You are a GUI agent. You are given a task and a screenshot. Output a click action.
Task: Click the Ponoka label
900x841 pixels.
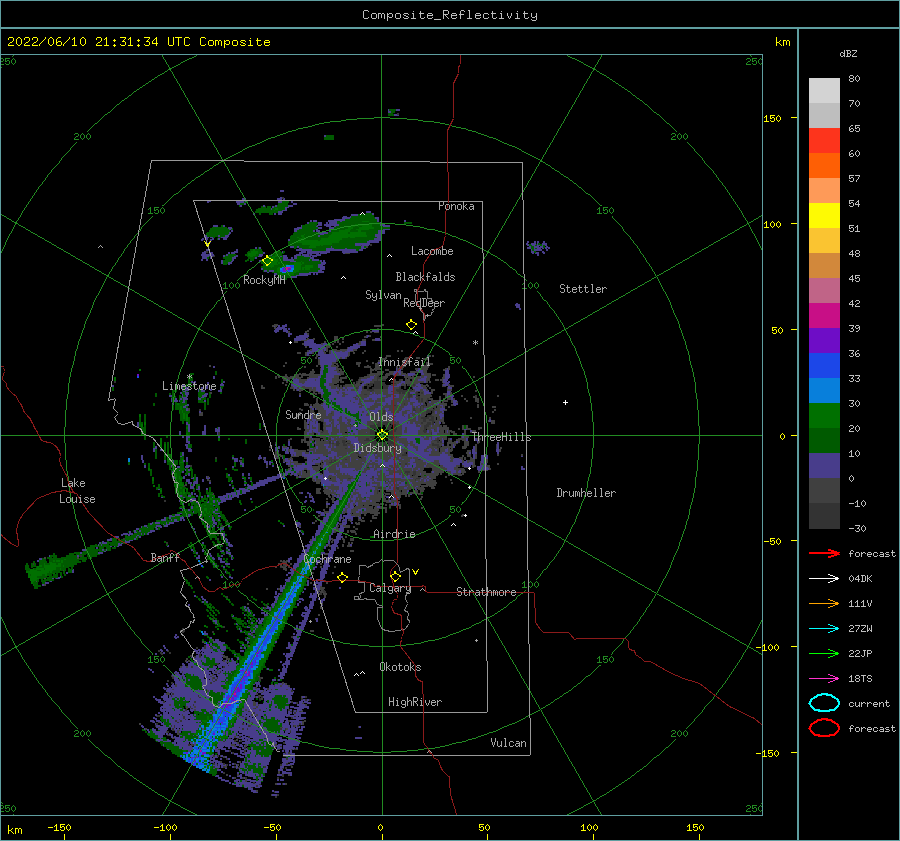coord(456,206)
